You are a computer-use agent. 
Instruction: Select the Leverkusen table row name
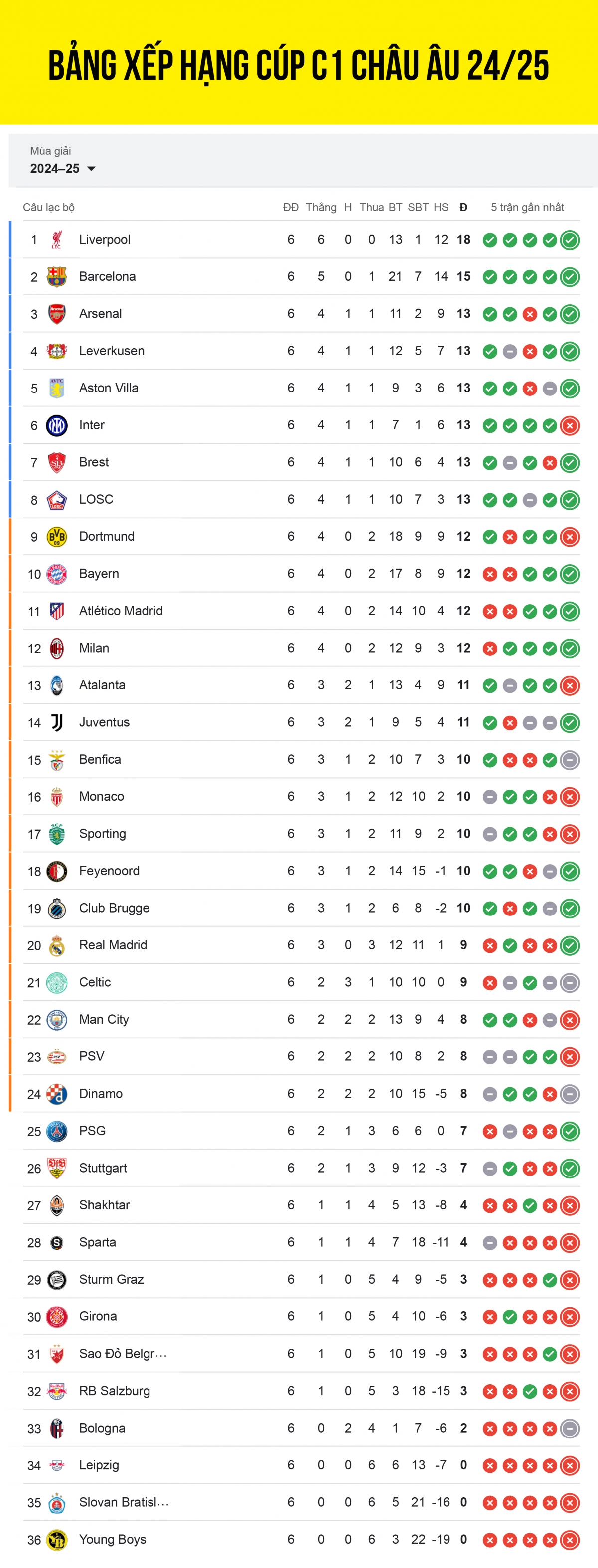pyautogui.click(x=112, y=351)
